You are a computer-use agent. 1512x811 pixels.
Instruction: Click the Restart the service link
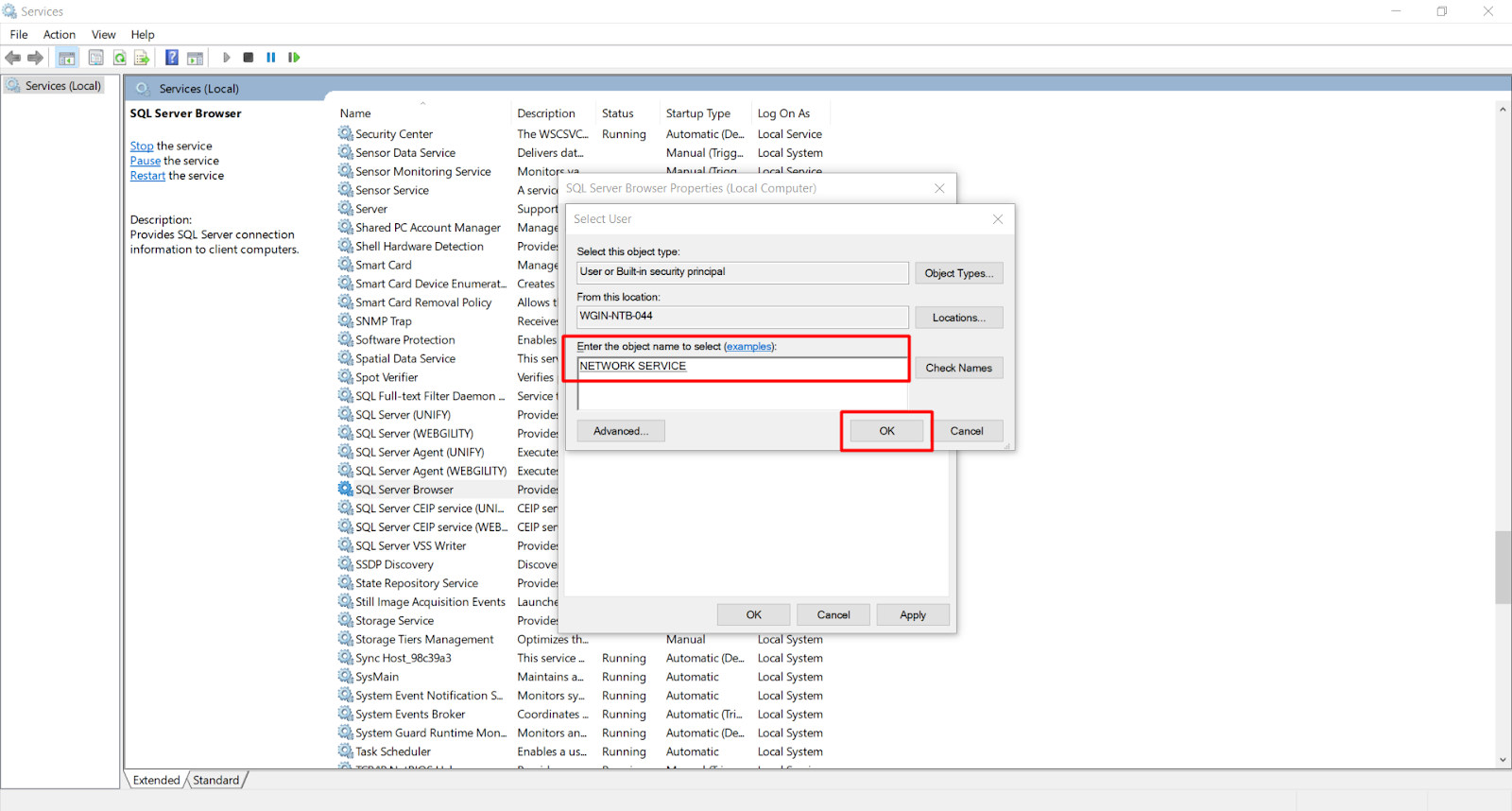(x=147, y=176)
